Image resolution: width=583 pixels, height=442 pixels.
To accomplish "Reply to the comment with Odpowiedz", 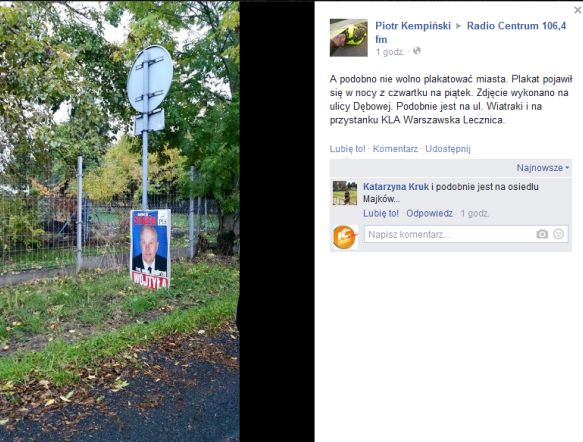I will (429, 213).
